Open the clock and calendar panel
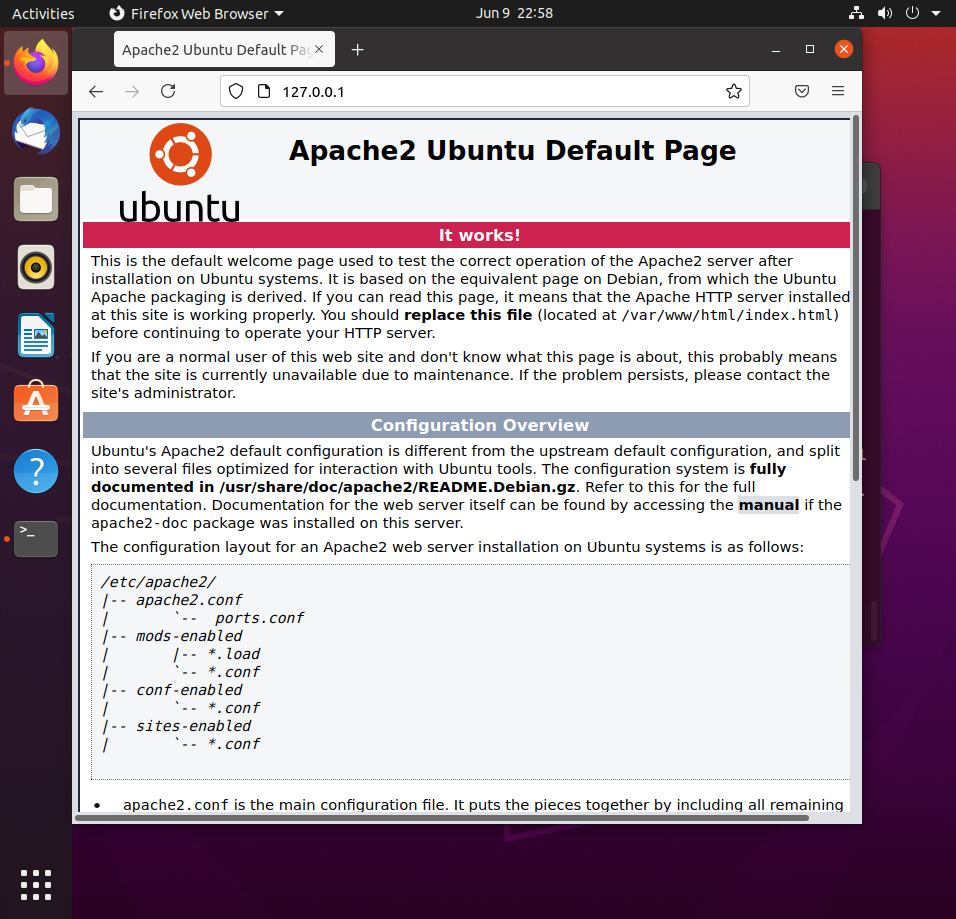The image size is (956, 919). (514, 13)
